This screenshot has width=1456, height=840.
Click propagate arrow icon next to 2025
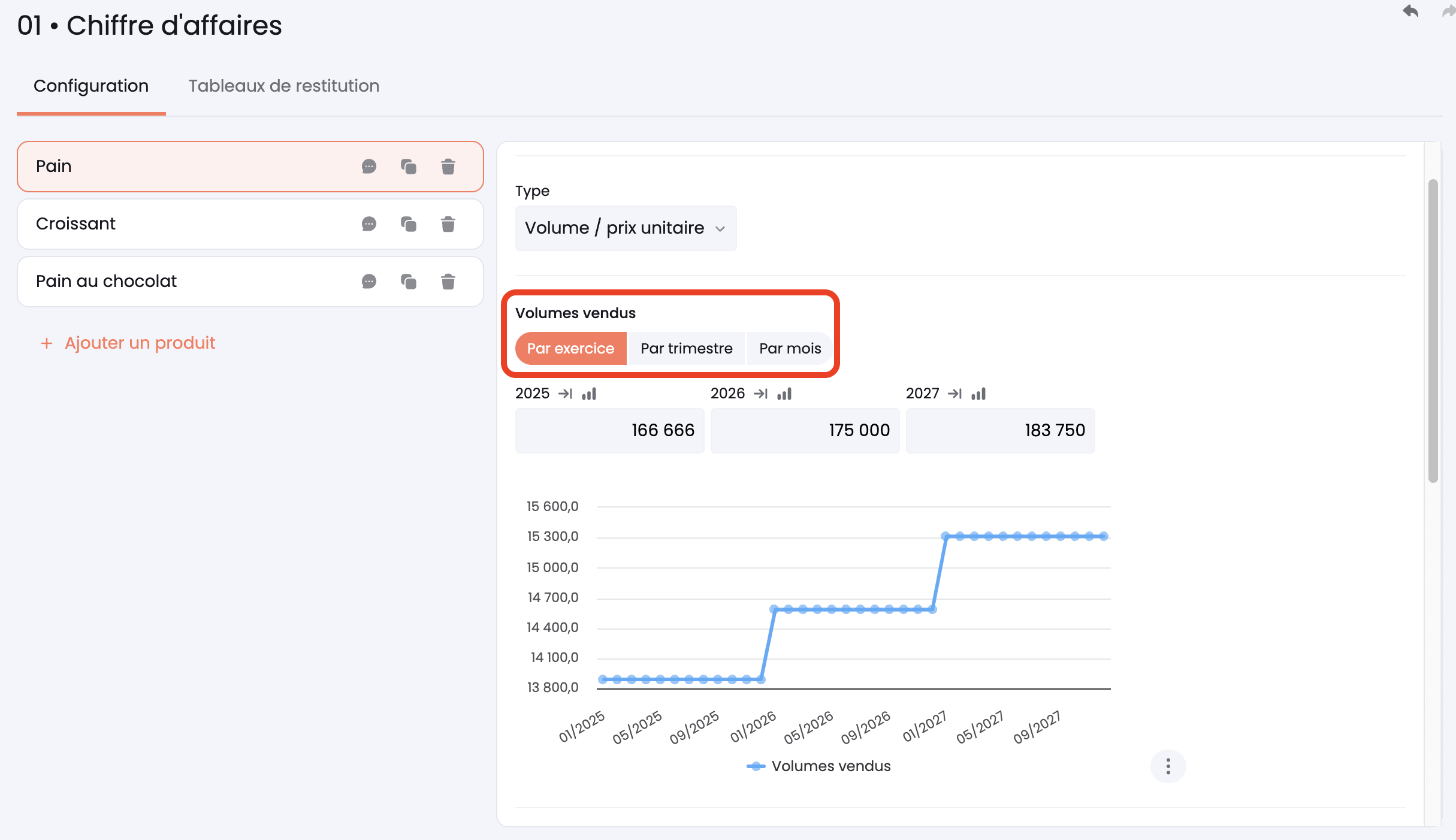click(x=566, y=394)
